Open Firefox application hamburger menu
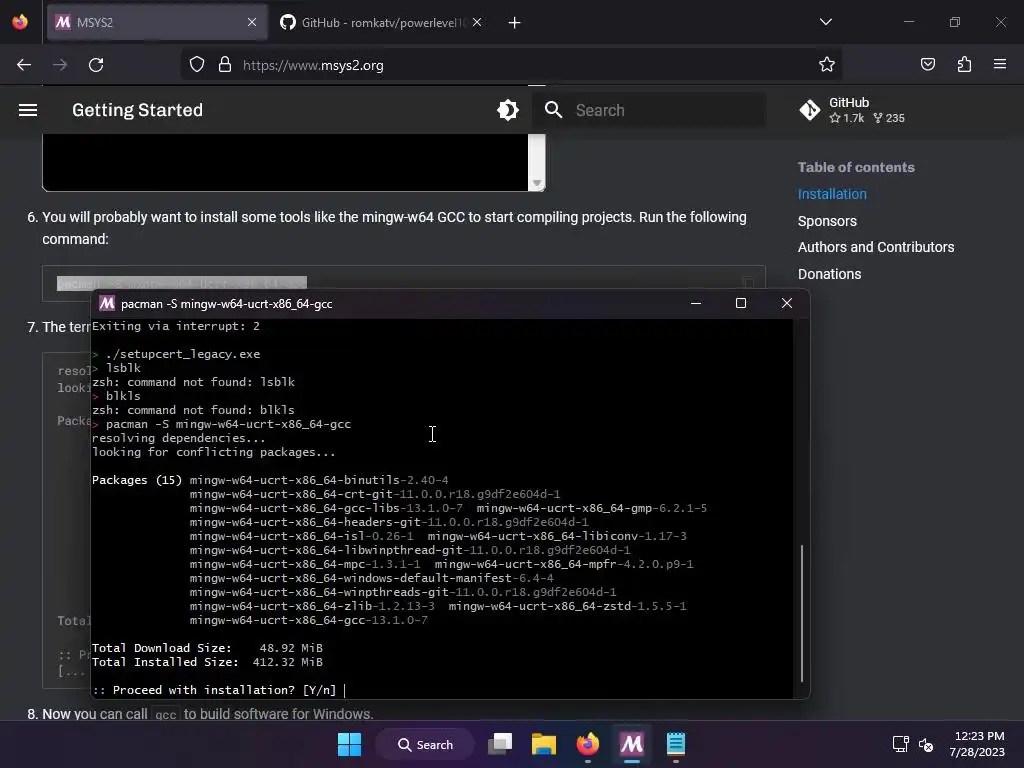This screenshot has width=1024, height=768. pos(1000,64)
